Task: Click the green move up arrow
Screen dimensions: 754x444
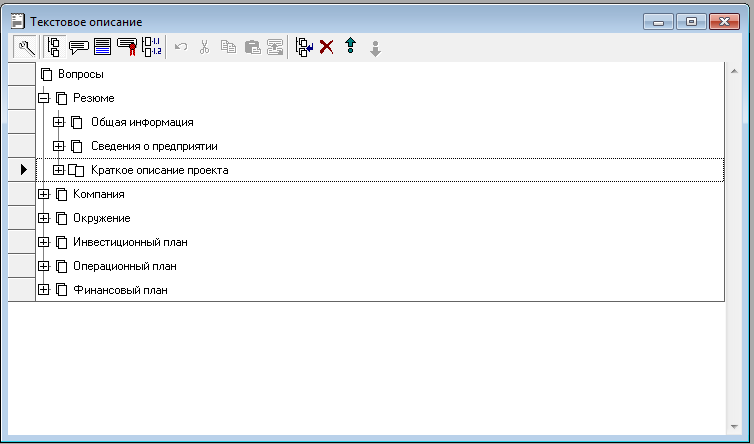Action: click(351, 46)
